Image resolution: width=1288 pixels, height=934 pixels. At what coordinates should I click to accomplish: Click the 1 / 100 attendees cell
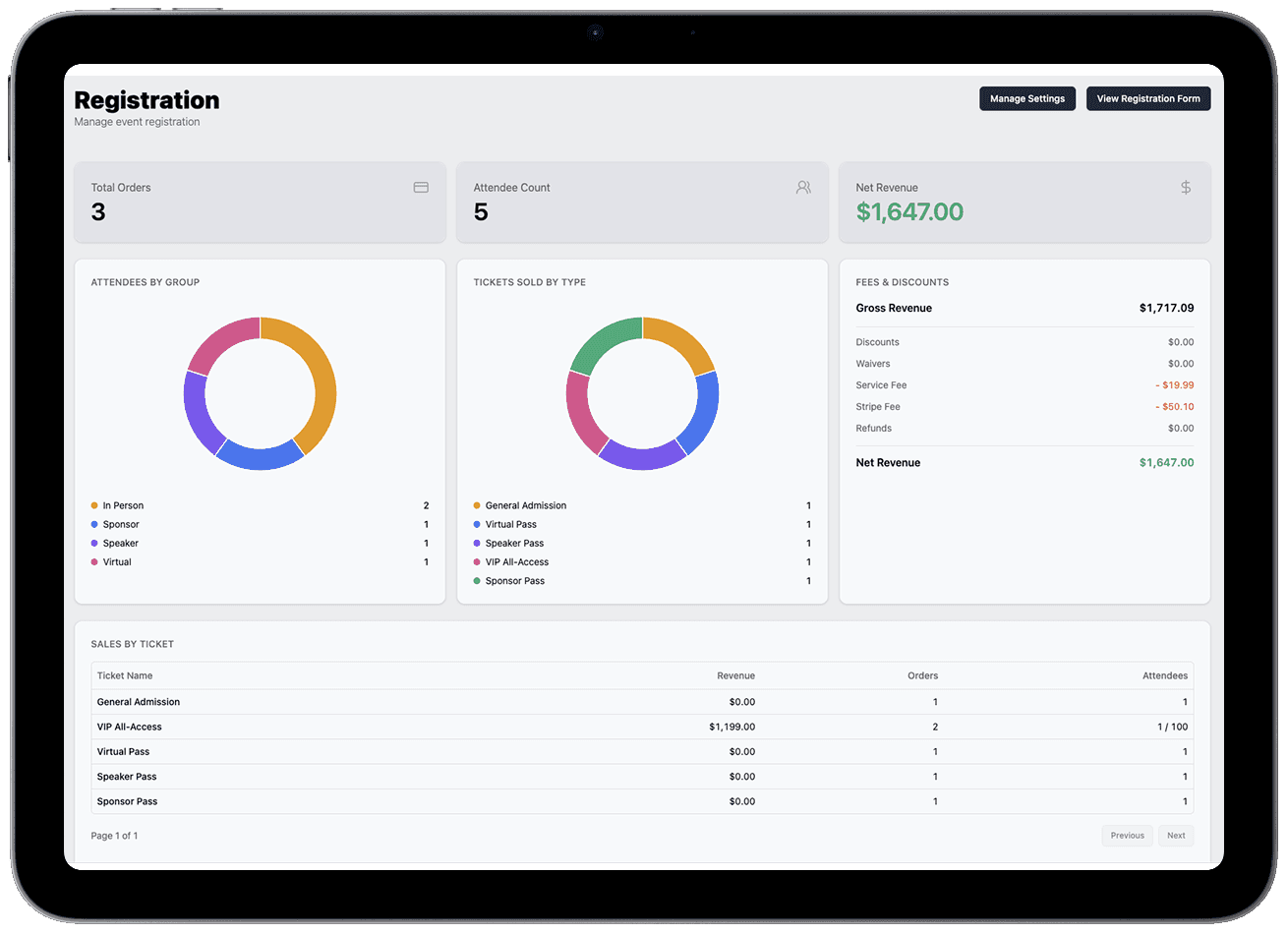tap(1173, 727)
